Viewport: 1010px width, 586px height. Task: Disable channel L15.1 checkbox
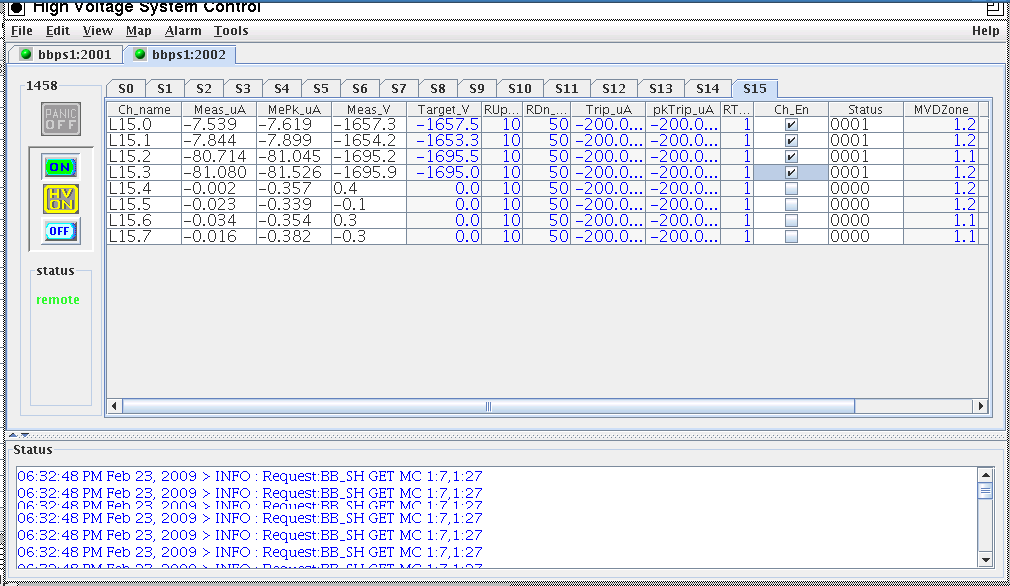tap(791, 141)
